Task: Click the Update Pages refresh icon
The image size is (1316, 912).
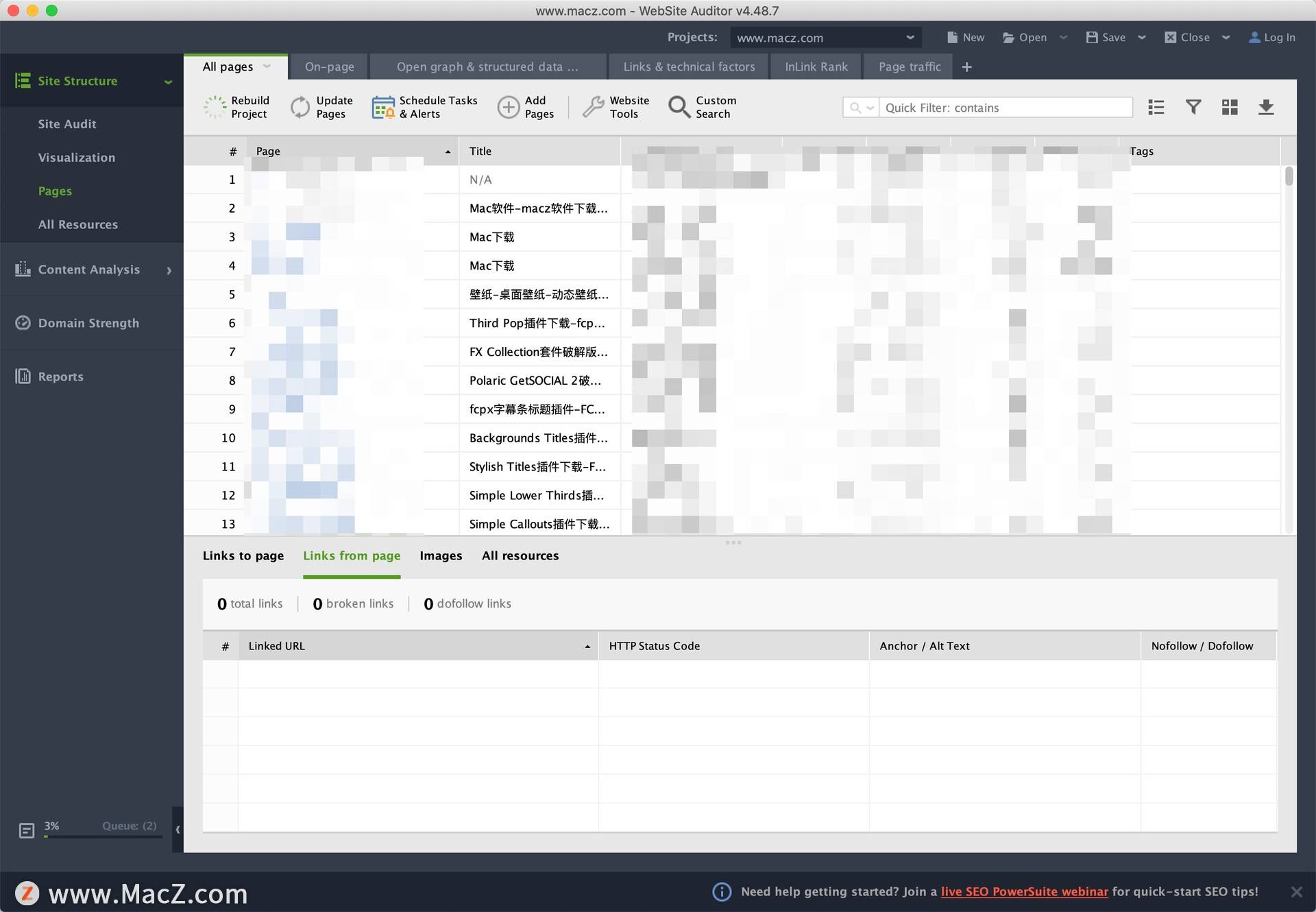Action: click(300, 107)
